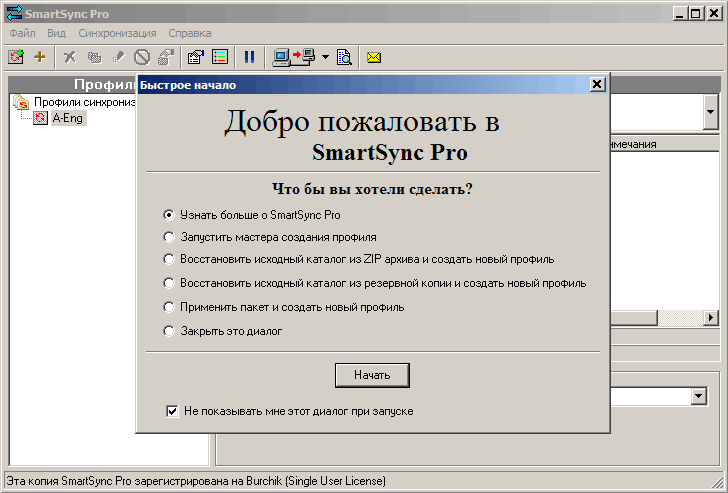Select 'Запустить мастера создания профиля' option
728x493 pixels.
click(270, 237)
